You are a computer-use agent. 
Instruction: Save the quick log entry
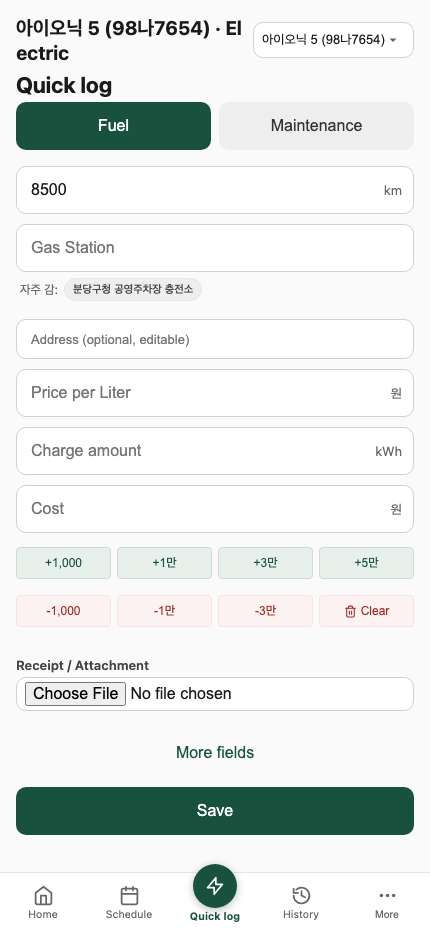(215, 811)
